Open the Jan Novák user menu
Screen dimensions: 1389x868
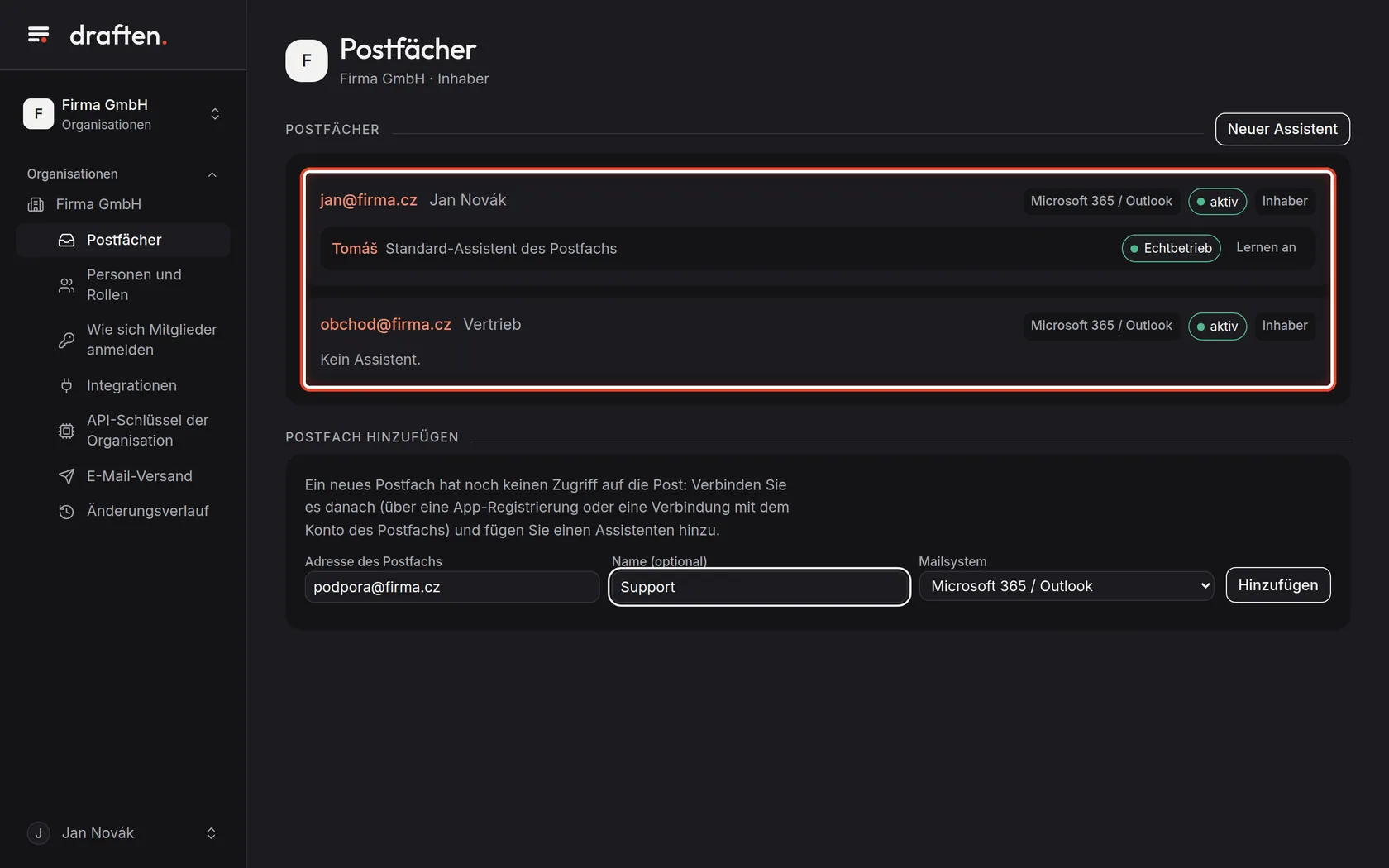(x=123, y=833)
